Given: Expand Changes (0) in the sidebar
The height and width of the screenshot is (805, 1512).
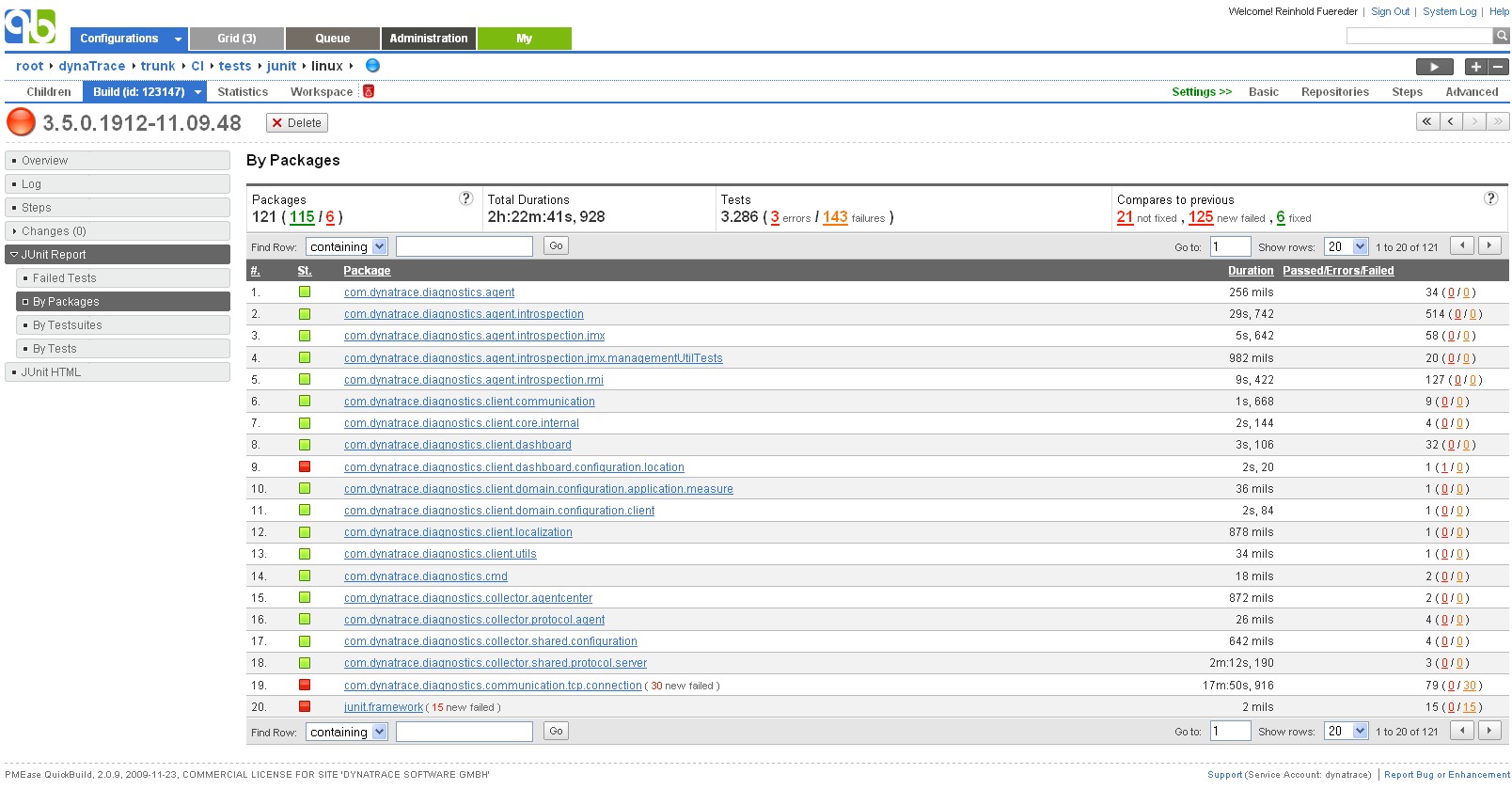Looking at the screenshot, I should [x=14, y=231].
